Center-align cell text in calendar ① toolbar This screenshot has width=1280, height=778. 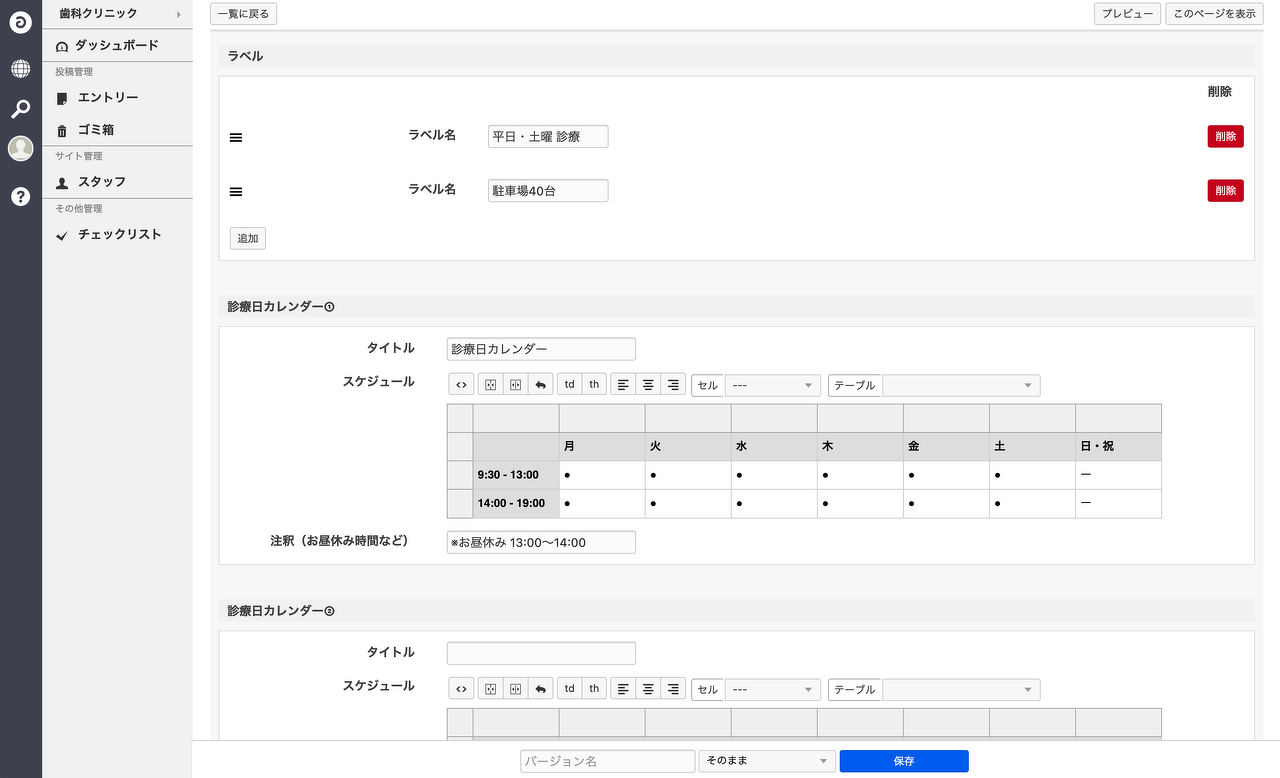tap(648, 385)
